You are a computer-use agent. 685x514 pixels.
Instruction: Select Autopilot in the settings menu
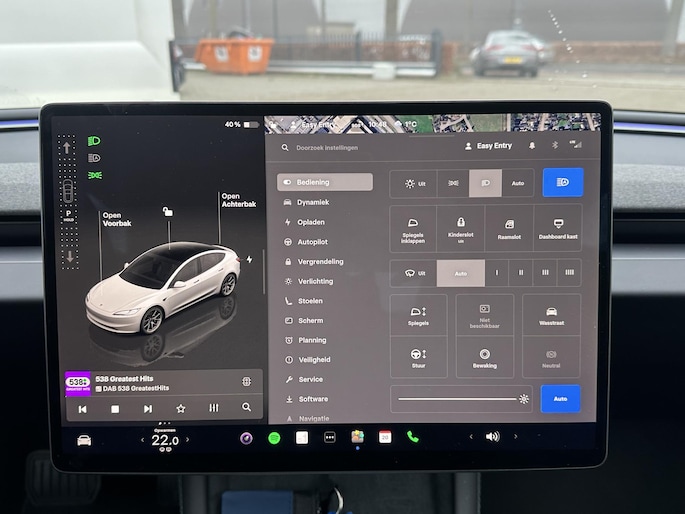coord(312,242)
